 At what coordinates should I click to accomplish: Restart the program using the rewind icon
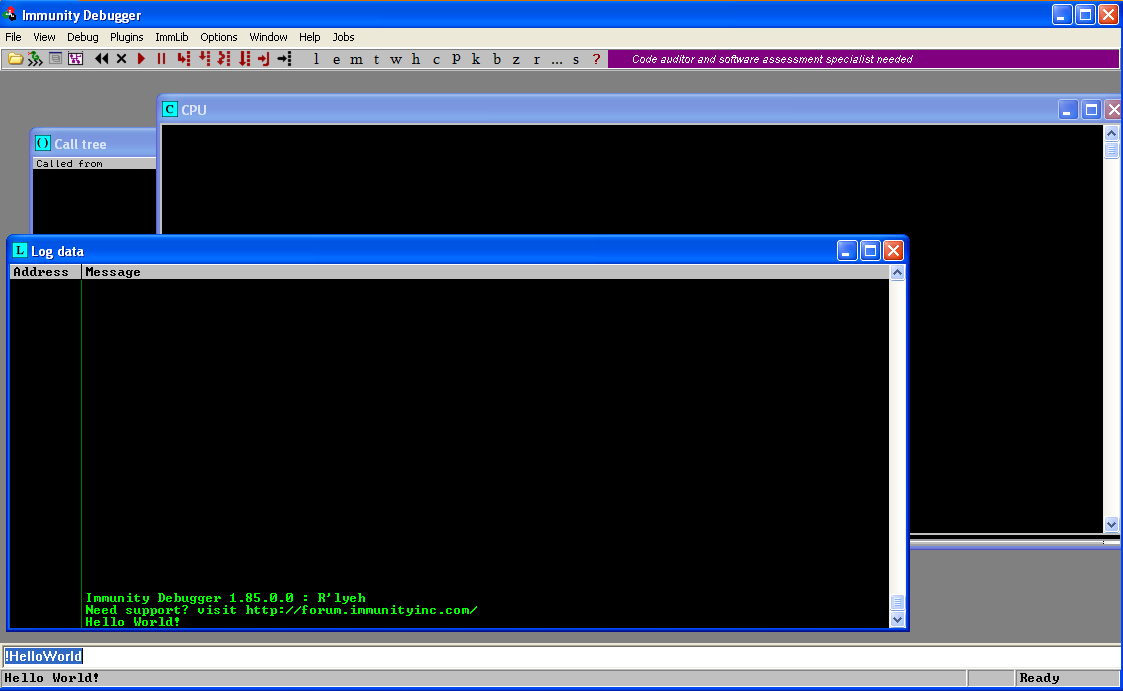tap(101, 58)
